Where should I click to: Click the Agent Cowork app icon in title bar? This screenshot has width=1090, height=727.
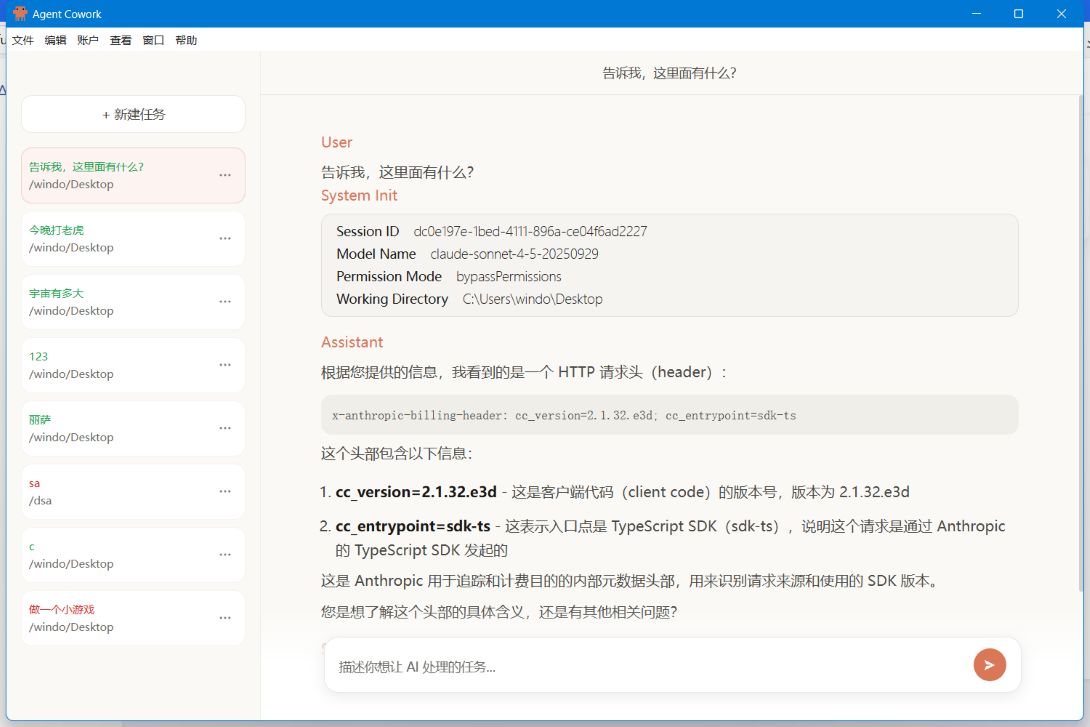(19, 13)
